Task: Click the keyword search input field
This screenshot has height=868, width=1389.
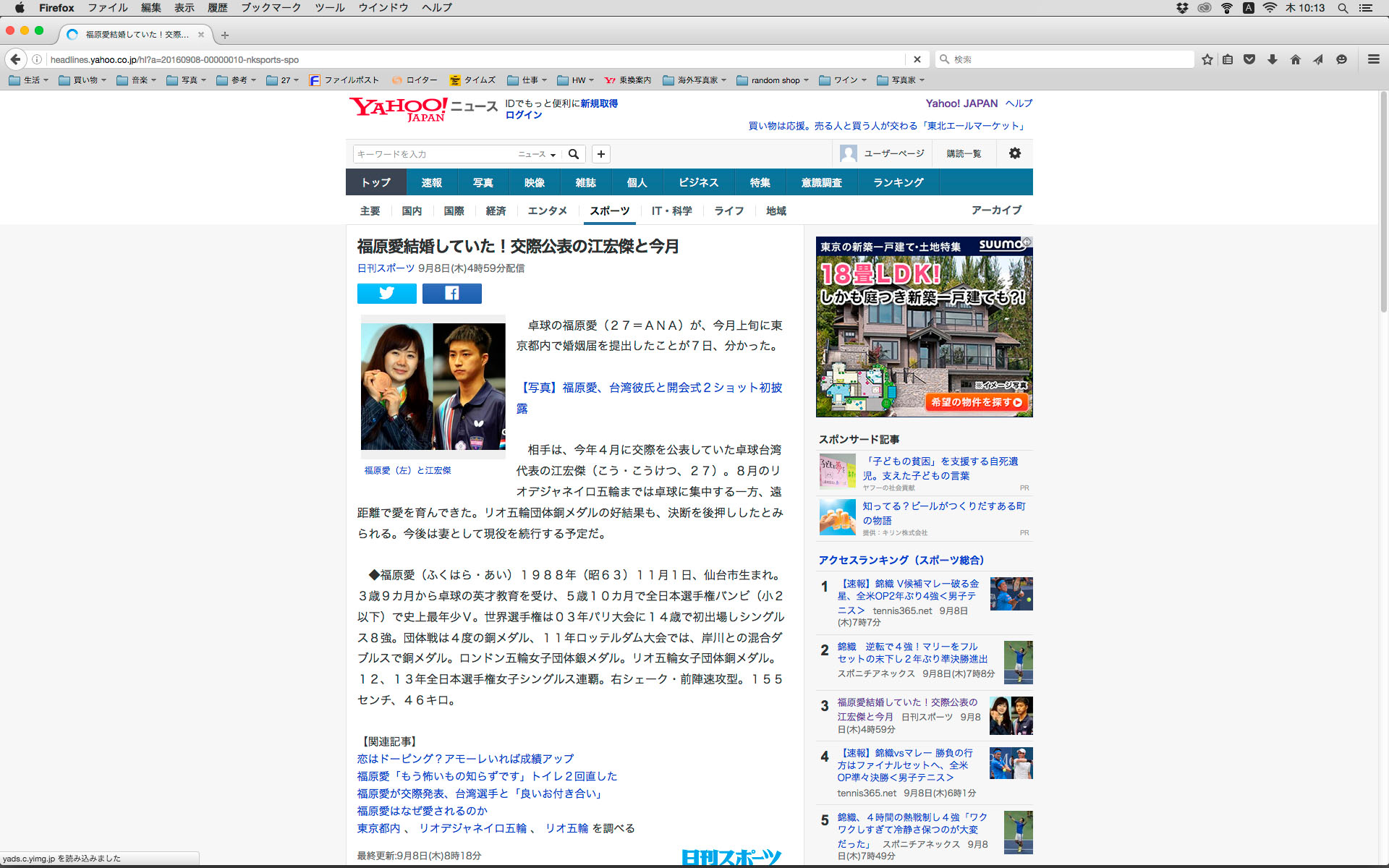Action: (433, 154)
